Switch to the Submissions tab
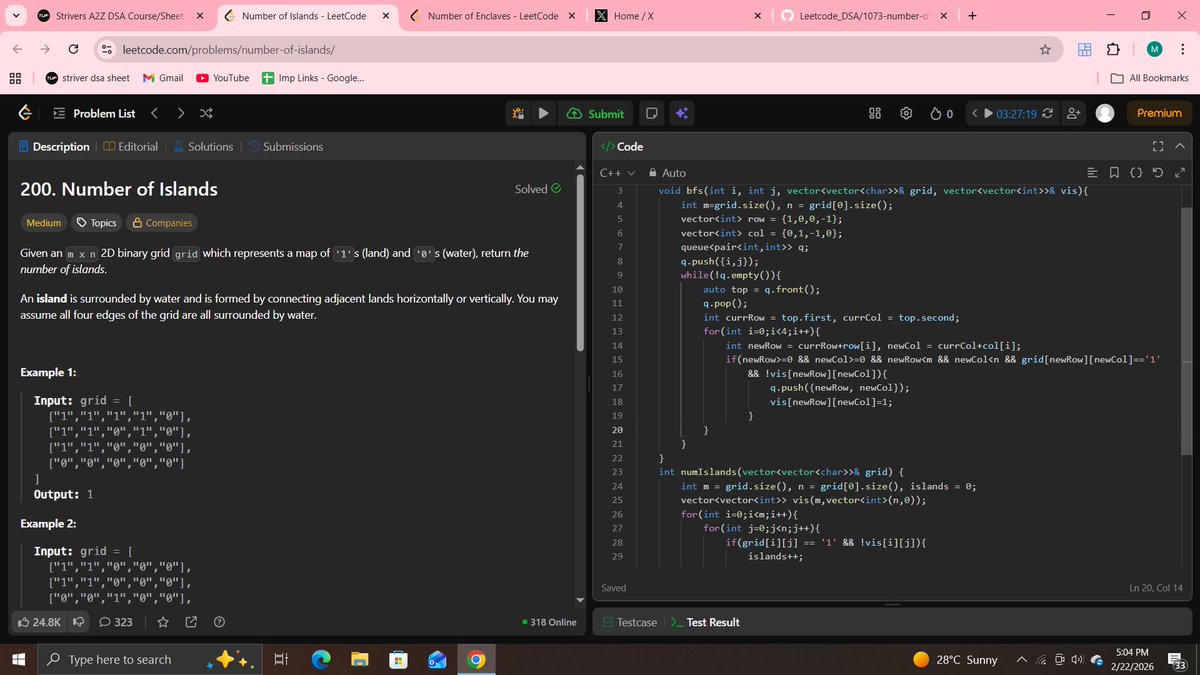Screen dimensions: 1200x675 pos(285,147)
